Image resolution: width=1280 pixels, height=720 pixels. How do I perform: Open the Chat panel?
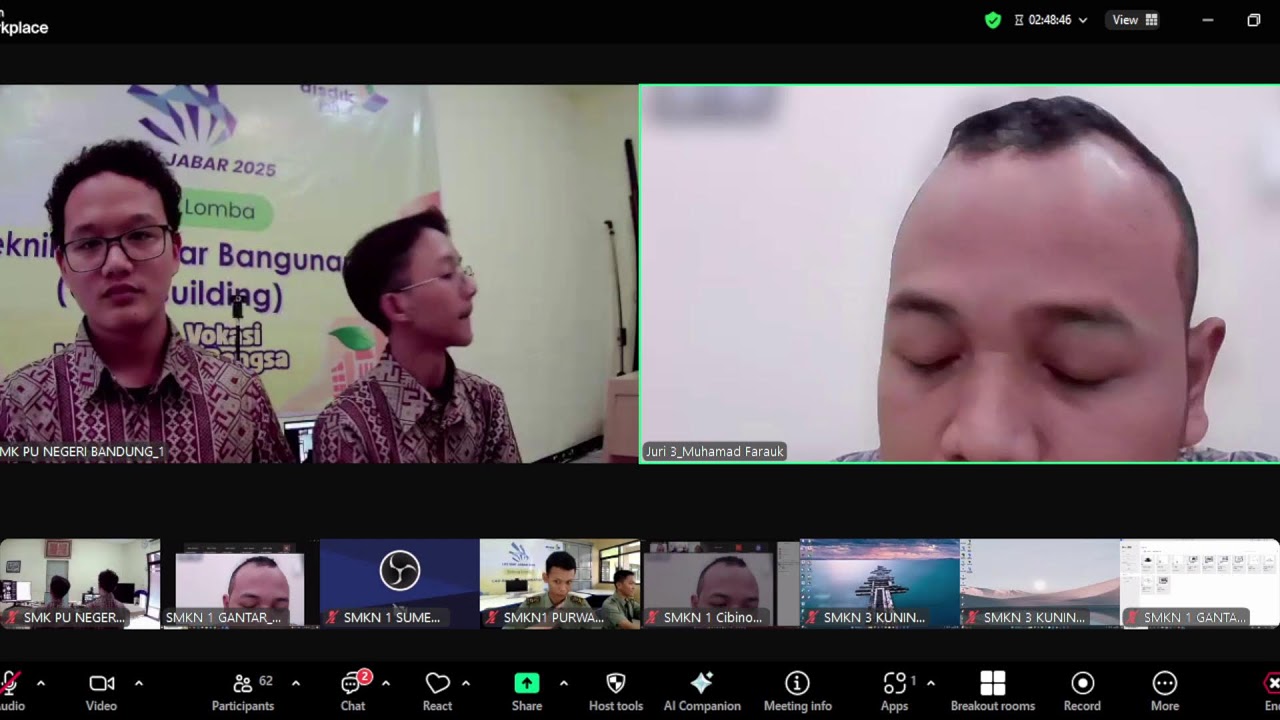click(x=353, y=691)
